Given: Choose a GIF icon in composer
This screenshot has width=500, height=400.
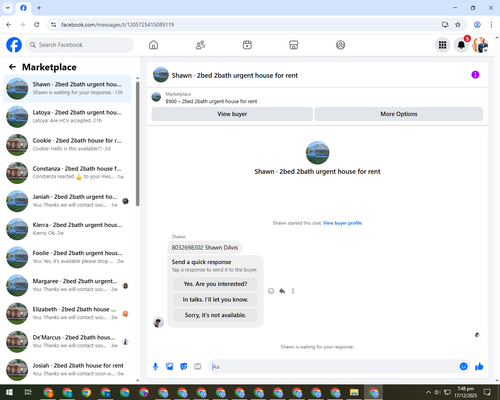Looking at the screenshot, I should [198, 367].
